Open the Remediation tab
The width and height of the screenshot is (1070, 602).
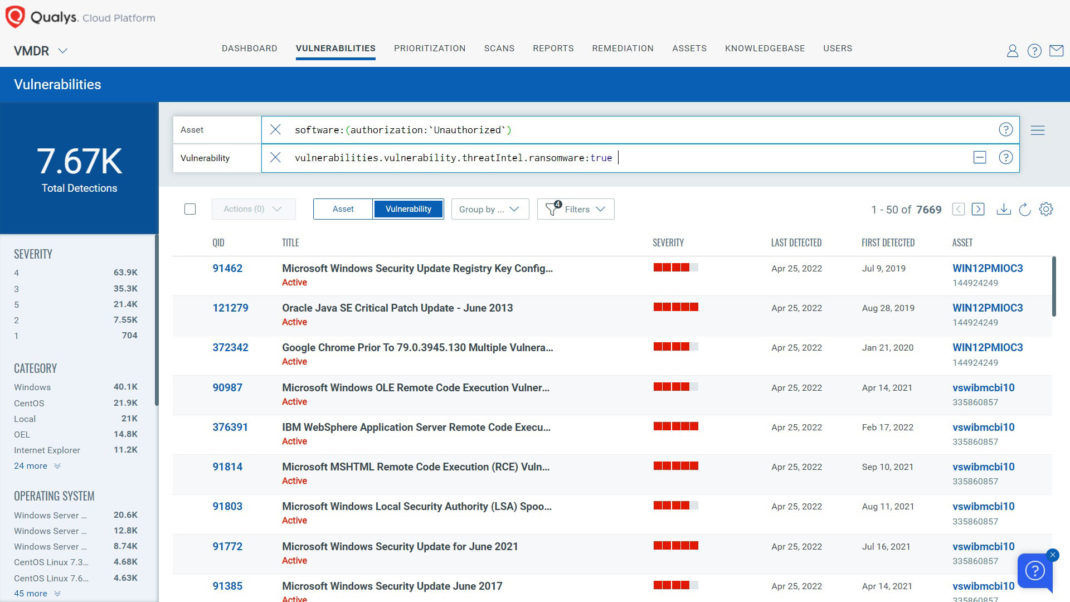click(x=622, y=48)
